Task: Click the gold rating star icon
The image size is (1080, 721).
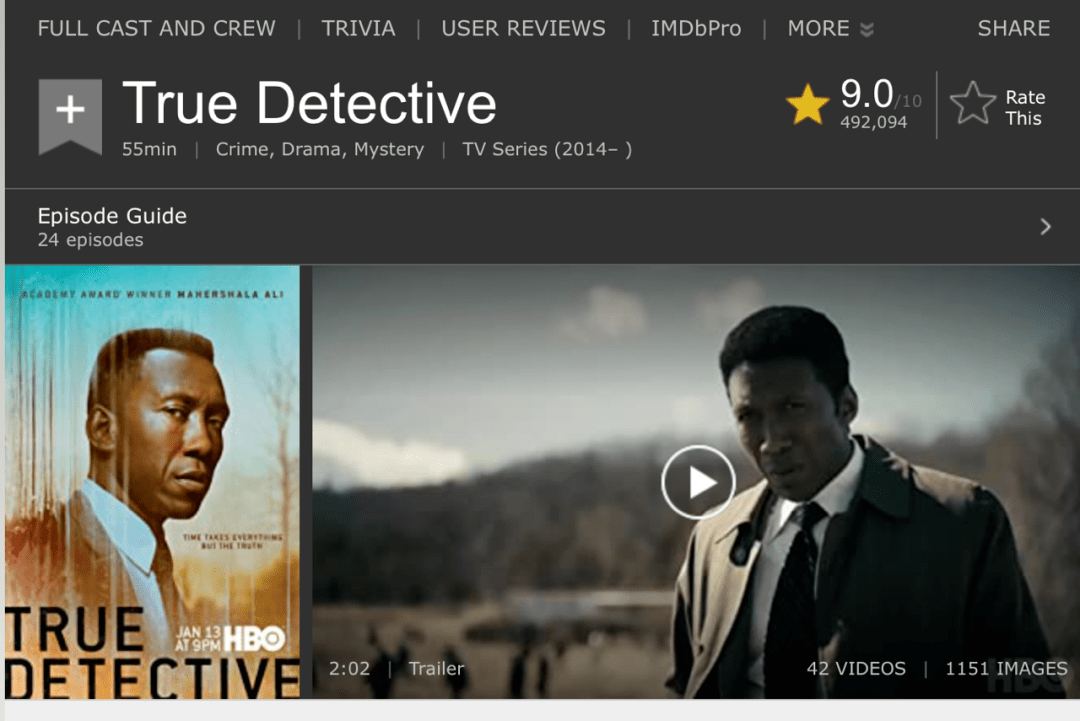Action: pos(807,105)
